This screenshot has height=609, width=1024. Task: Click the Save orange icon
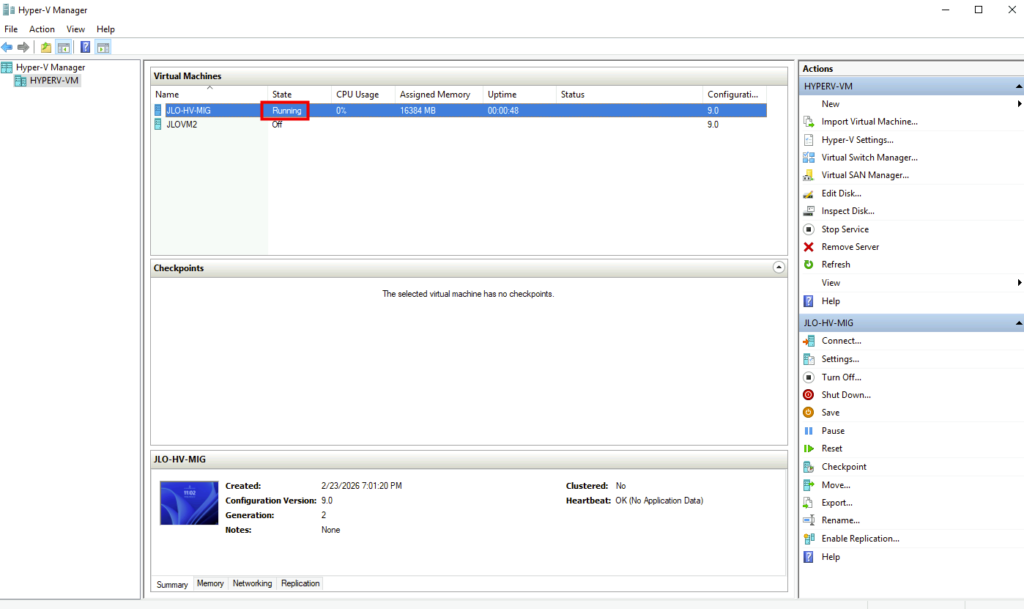(x=809, y=413)
